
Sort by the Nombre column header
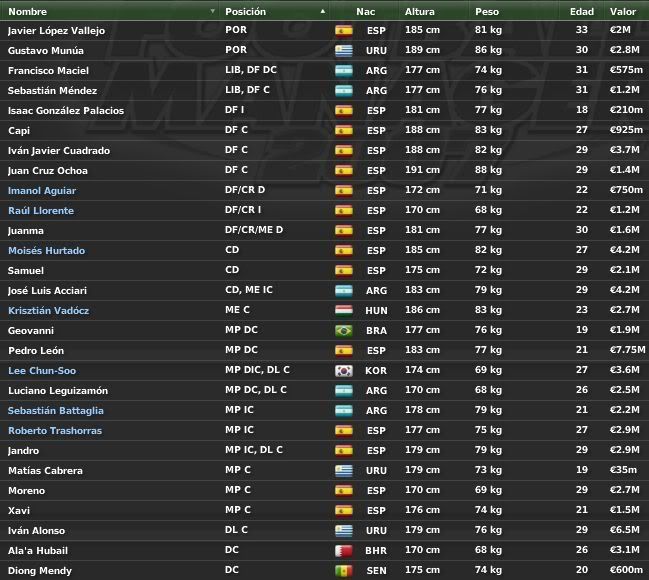(27, 12)
